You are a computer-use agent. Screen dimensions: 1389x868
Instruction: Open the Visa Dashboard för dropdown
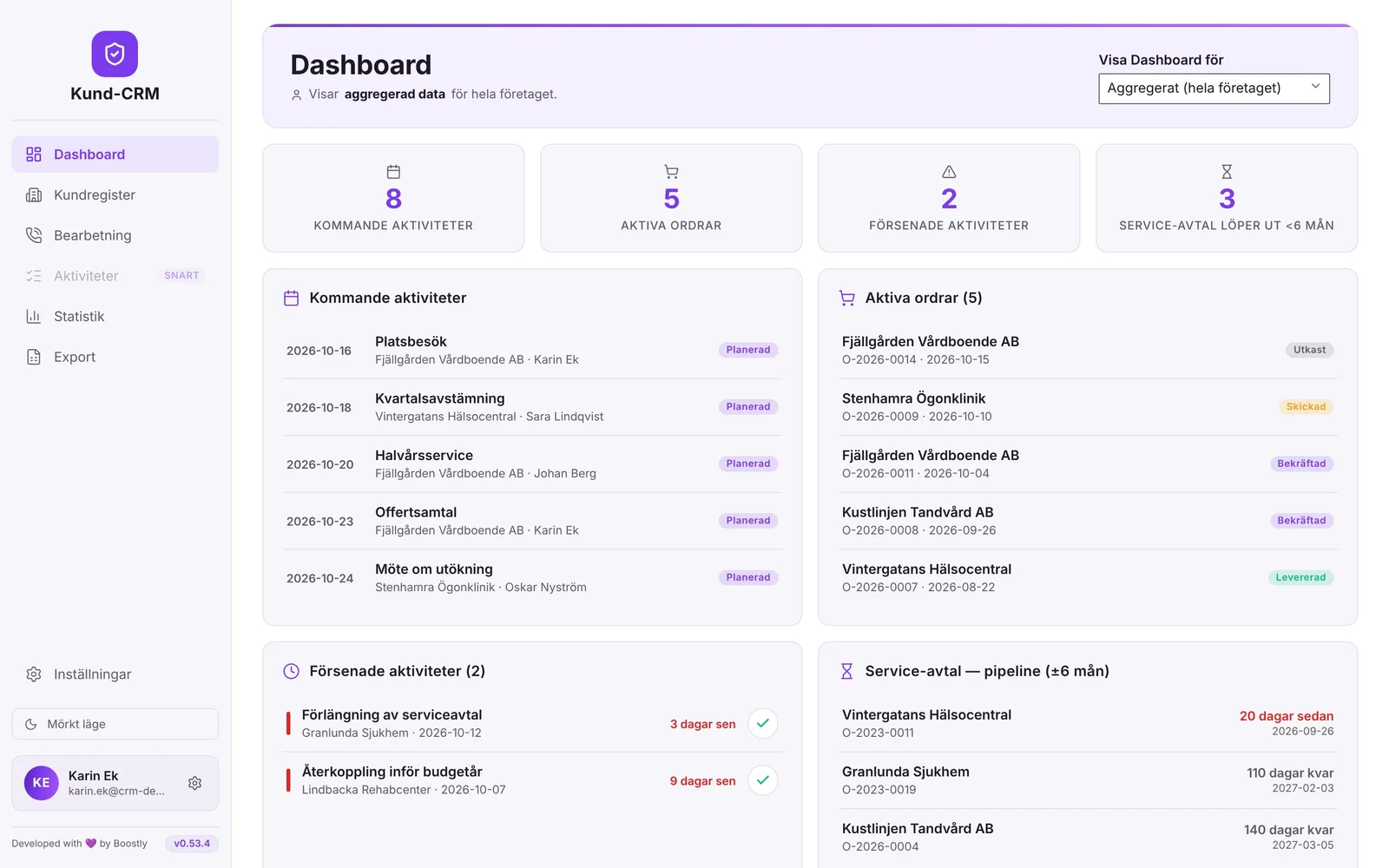coord(1214,89)
